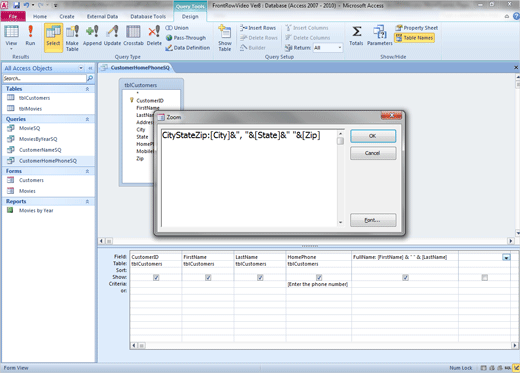Screen dimensions: 520x373
Task: Click the Pass-Through query option
Action: pyautogui.click(x=186, y=38)
